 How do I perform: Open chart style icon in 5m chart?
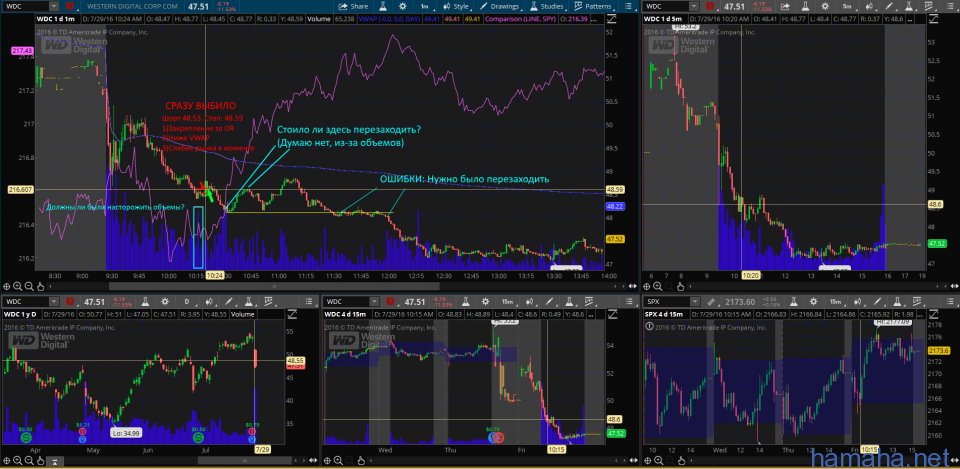point(870,7)
